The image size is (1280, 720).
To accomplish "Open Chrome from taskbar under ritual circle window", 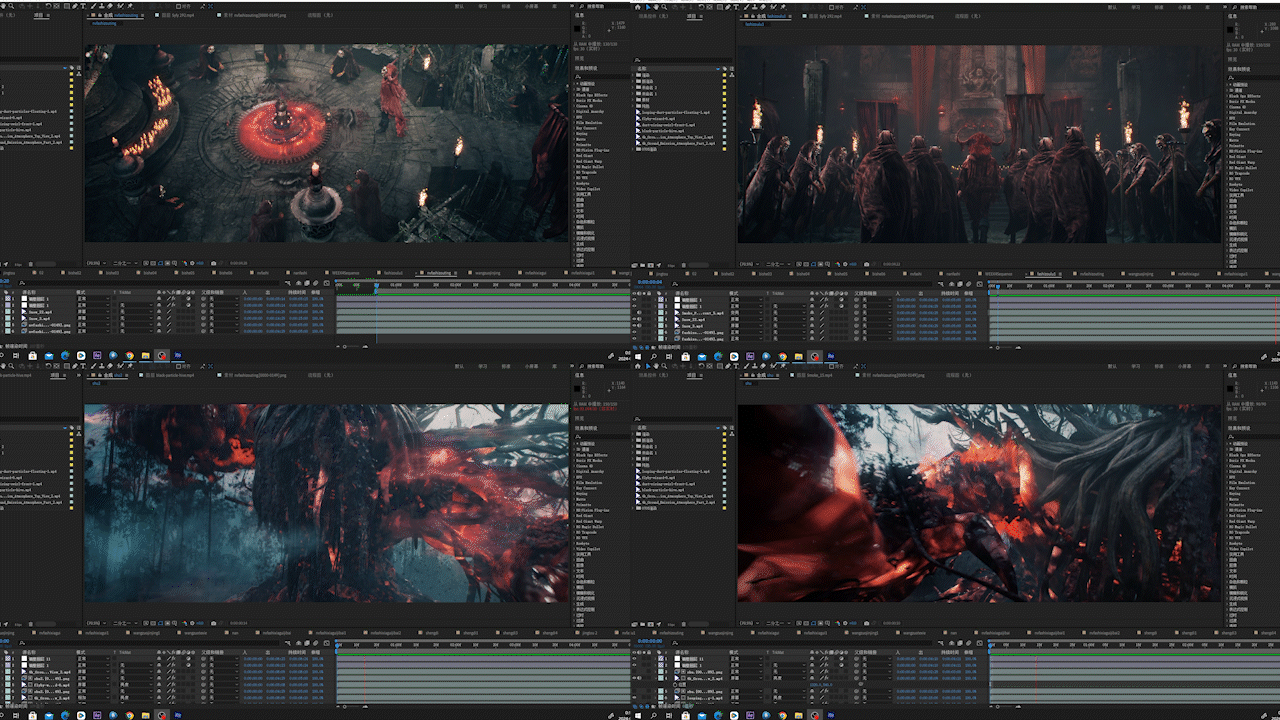I will point(129,355).
